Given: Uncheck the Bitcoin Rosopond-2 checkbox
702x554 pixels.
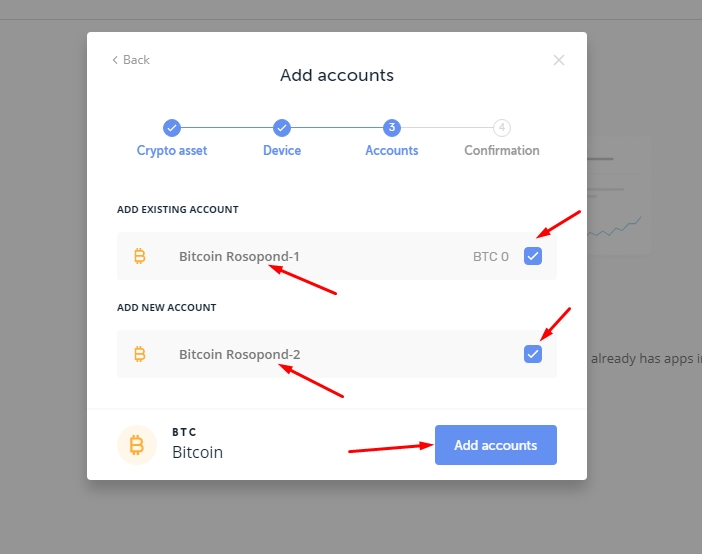Looking at the screenshot, I should [x=533, y=354].
